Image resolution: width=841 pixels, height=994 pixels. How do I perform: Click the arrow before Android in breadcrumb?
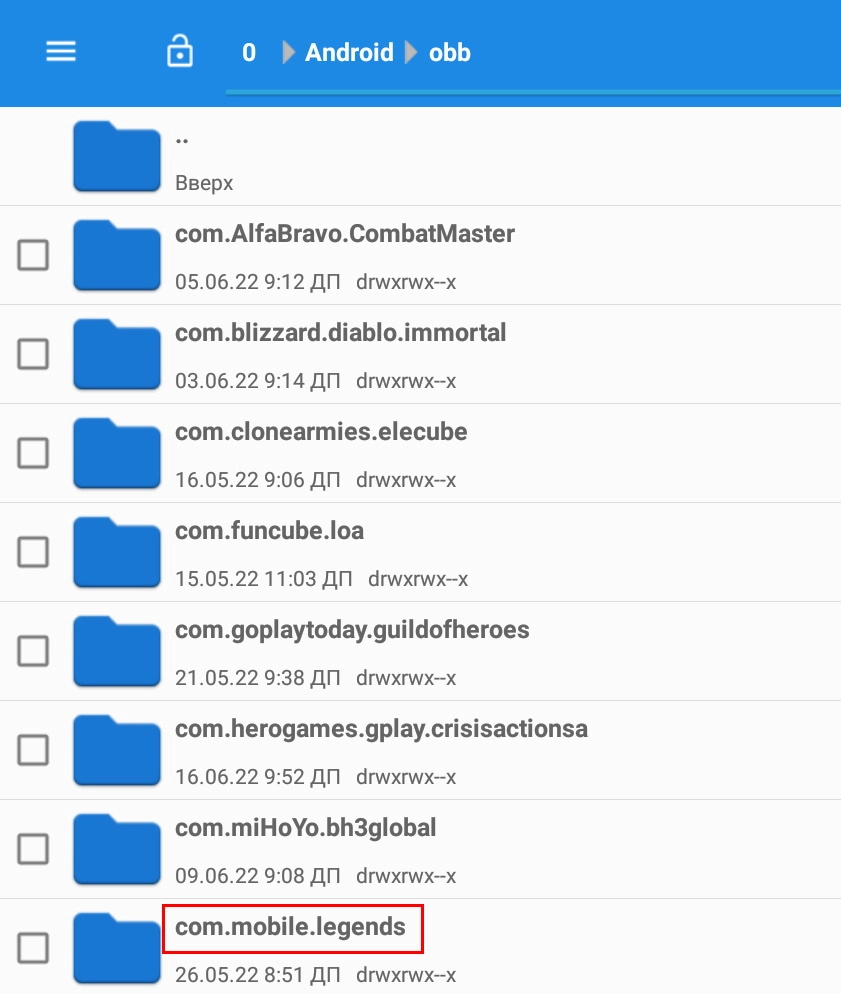288,52
